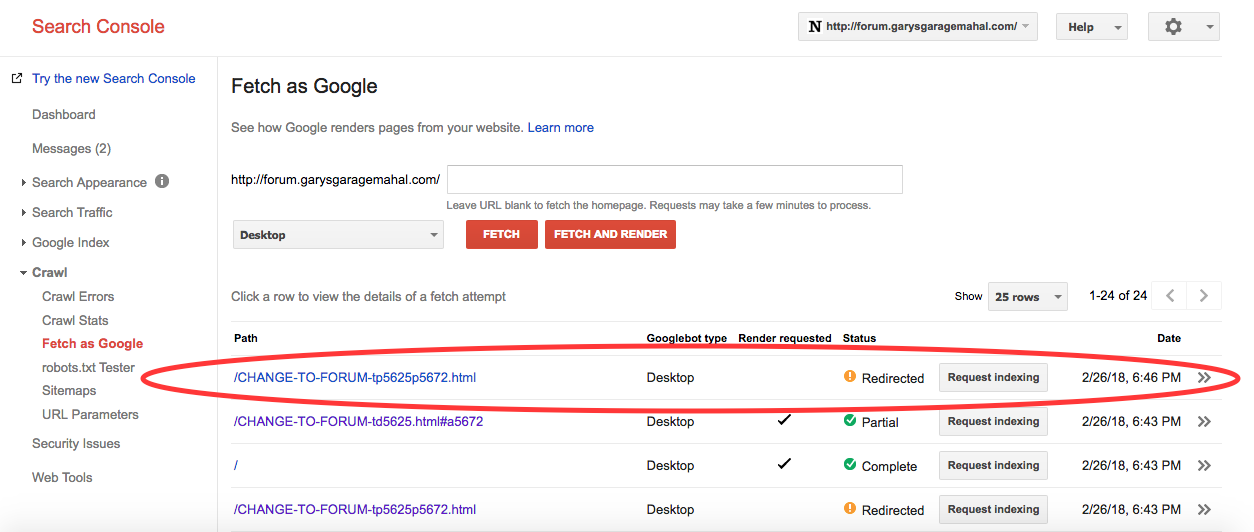Click double chevron on the Partial row
Screen dimensions: 1254x532
point(1204,422)
